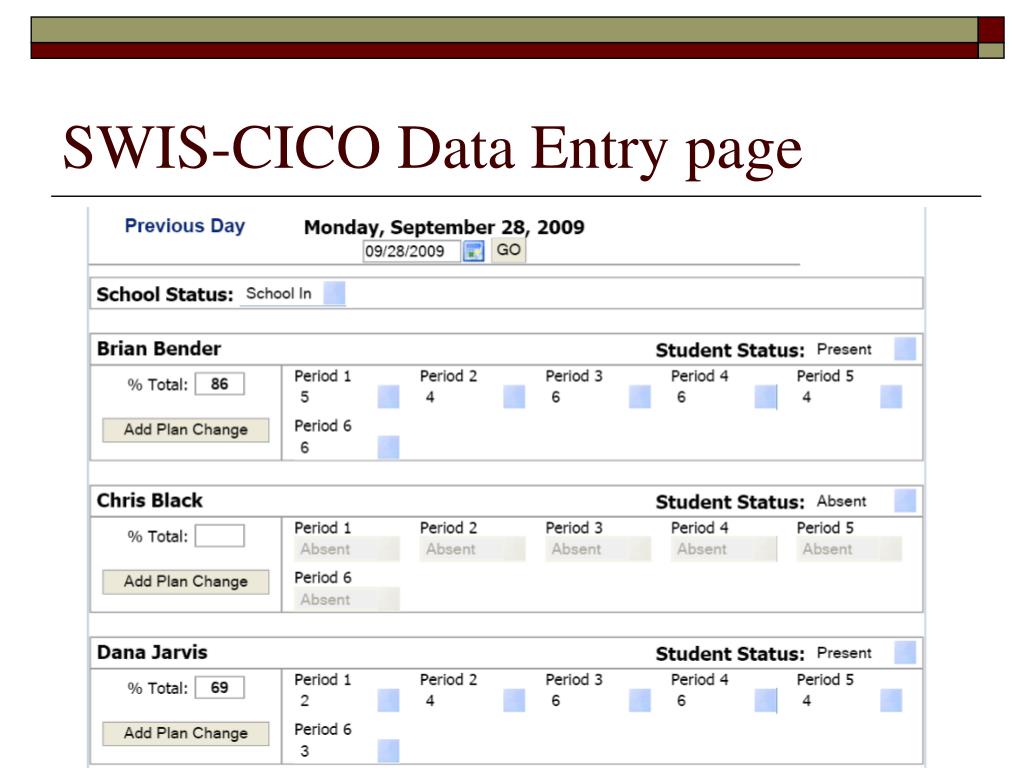Click Dana Jarvis's % Total field
Viewport: 1024px width, 768px height.
point(219,688)
